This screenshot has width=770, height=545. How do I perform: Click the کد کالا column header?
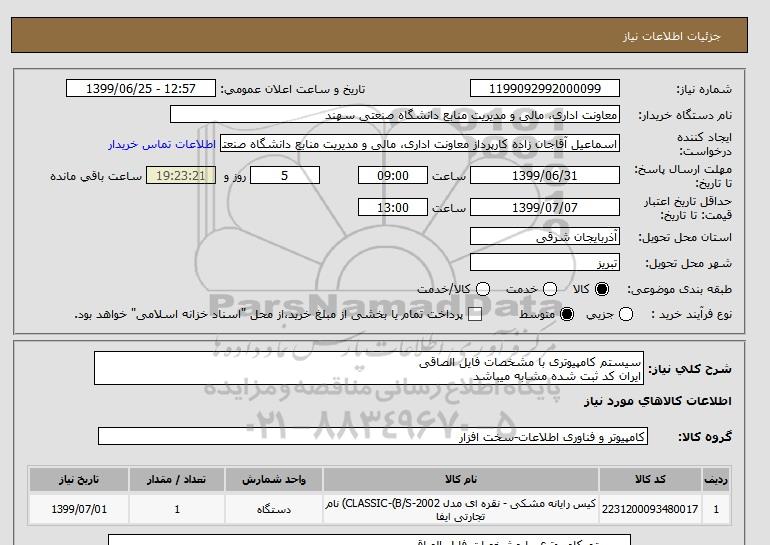650,479
